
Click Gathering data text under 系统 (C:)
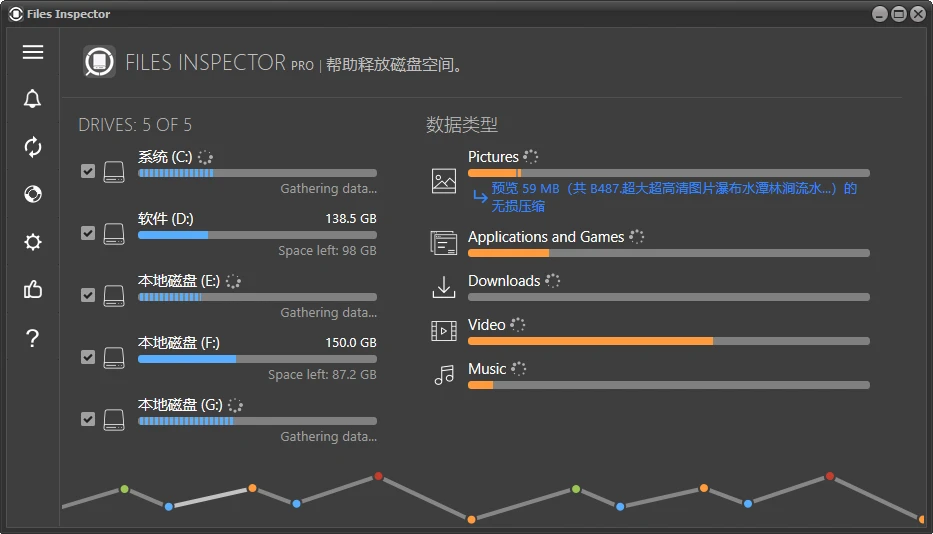pos(328,189)
